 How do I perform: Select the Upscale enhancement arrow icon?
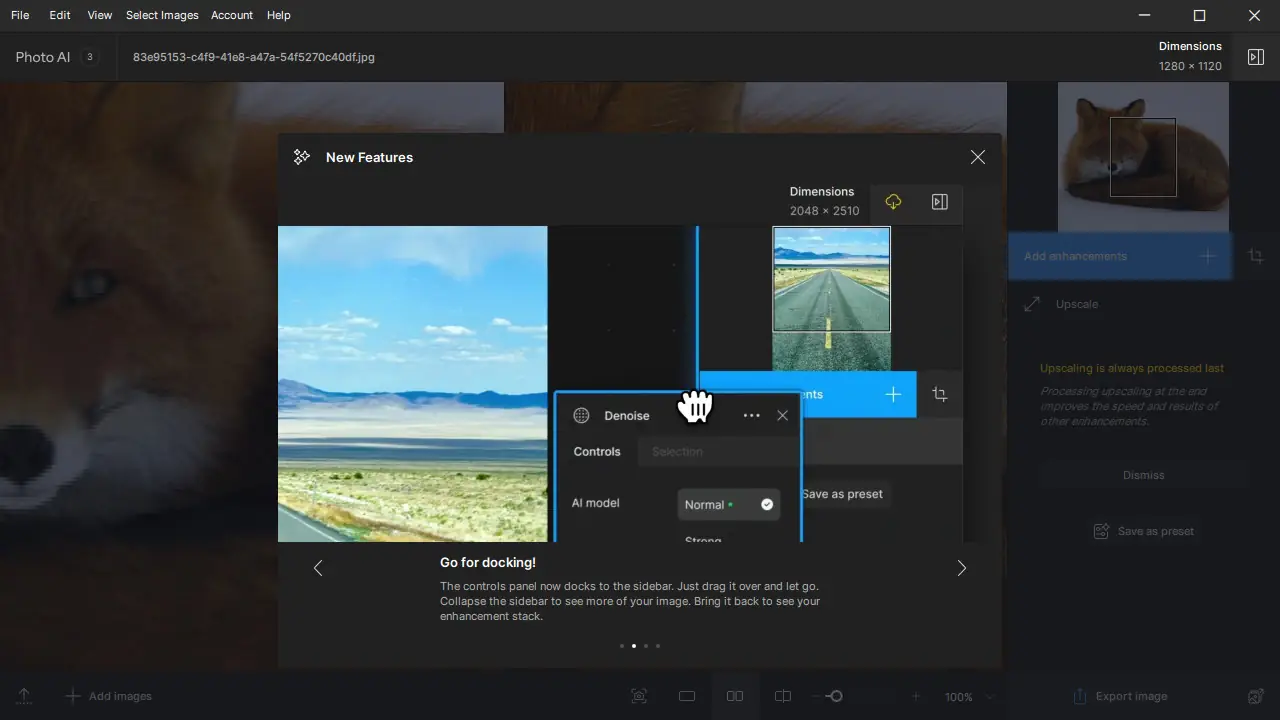pyautogui.click(x=1031, y=304)
